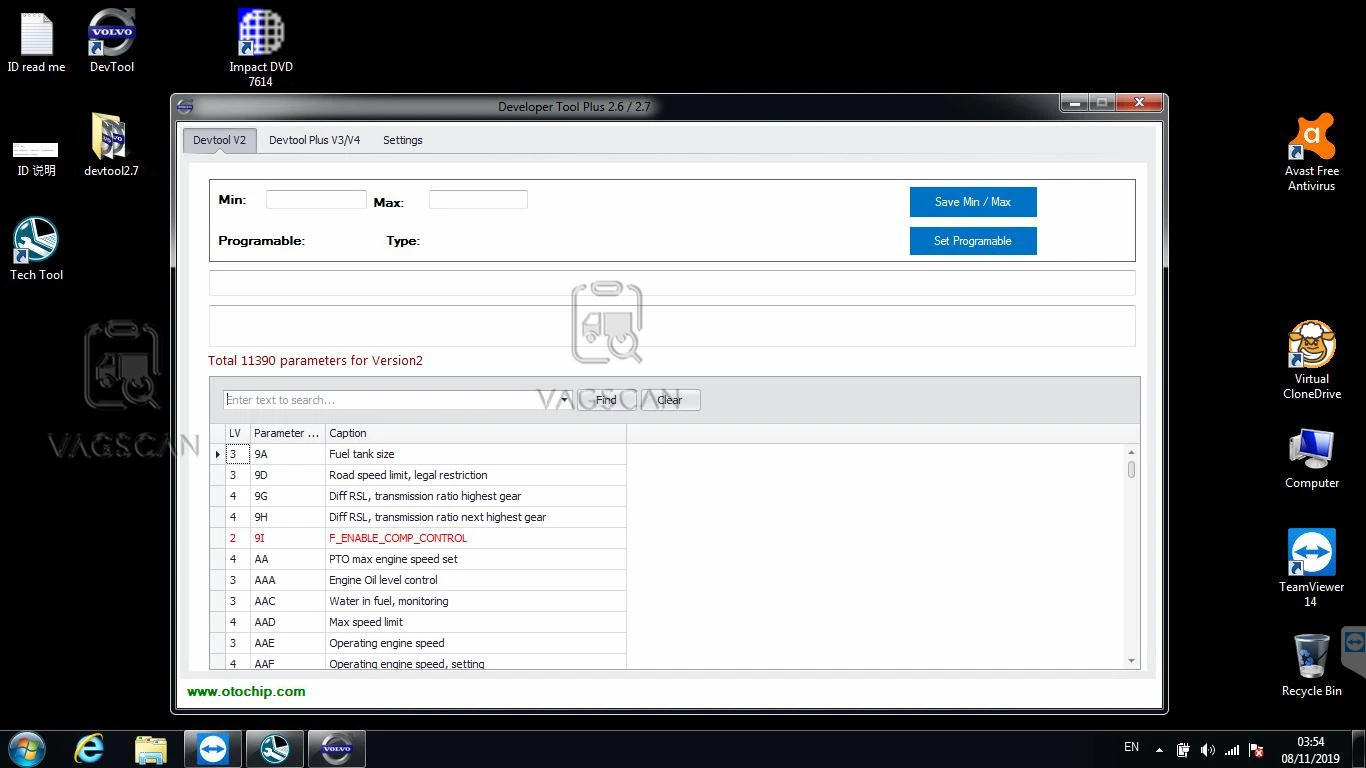Select the PTO max engine speed set row
Screen dimensions: 1366x768
[418, 559]
